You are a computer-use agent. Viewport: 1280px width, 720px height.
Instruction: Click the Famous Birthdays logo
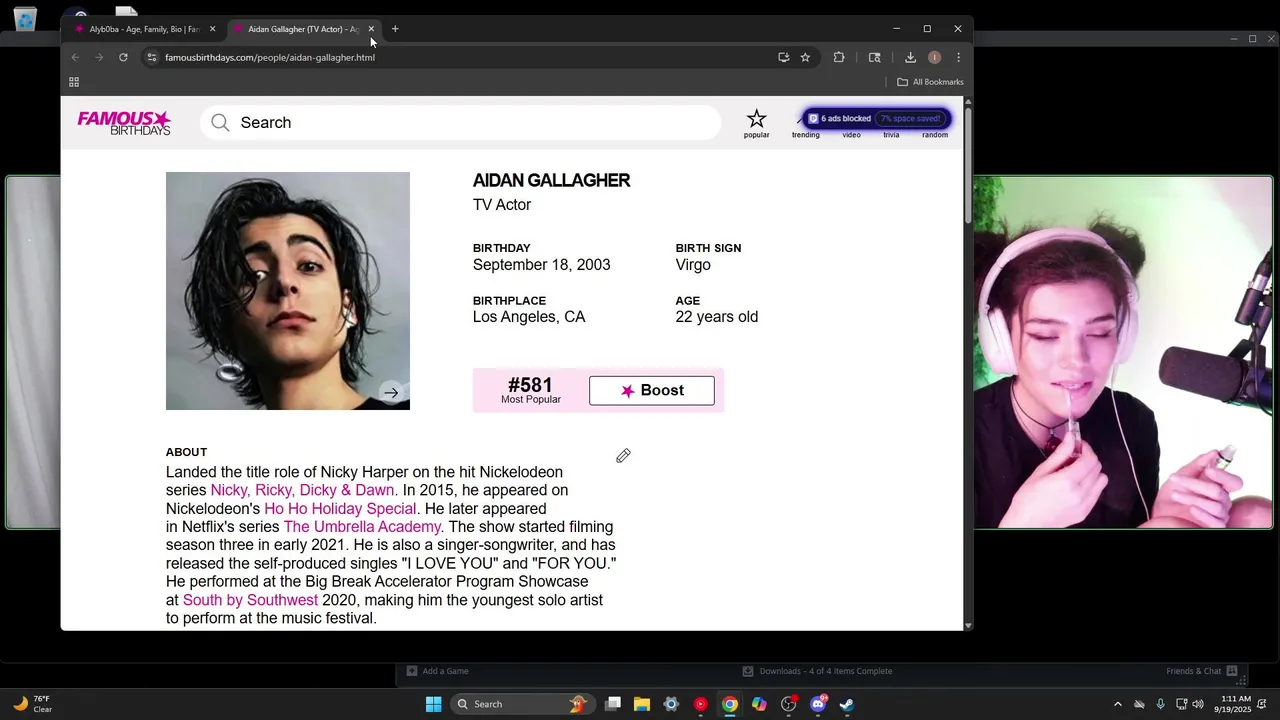pyautogui.click(x=124, y=123)
